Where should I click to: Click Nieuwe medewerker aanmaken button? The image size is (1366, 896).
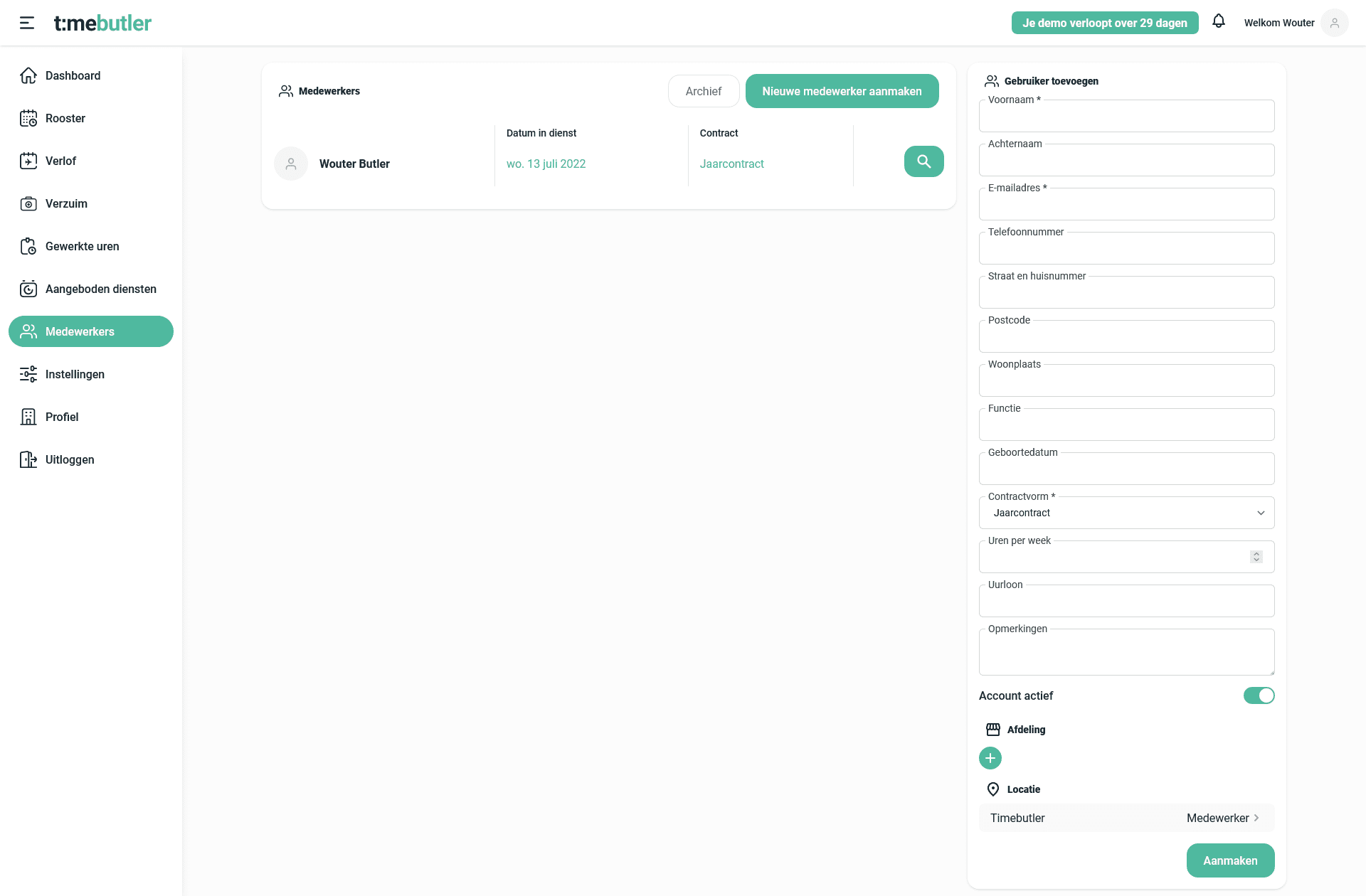tap(842, 91)
